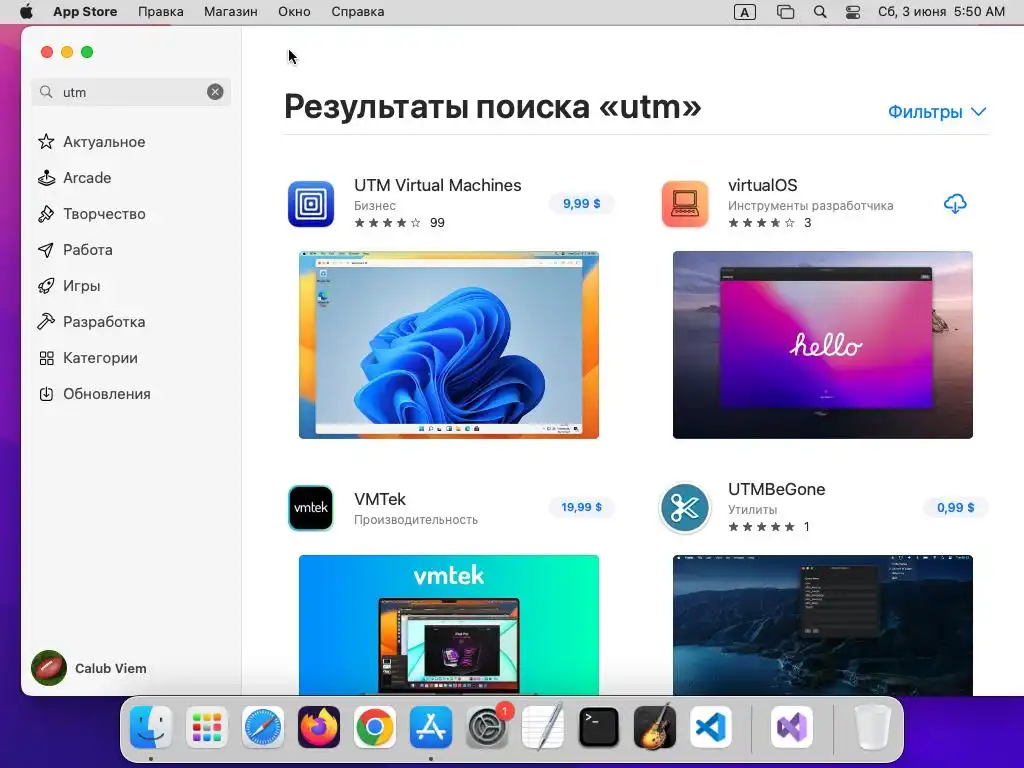This screenshot has width=1024, height=768.
Task: Launch Firefox from the Dock
Action: [x=319, y=727]
